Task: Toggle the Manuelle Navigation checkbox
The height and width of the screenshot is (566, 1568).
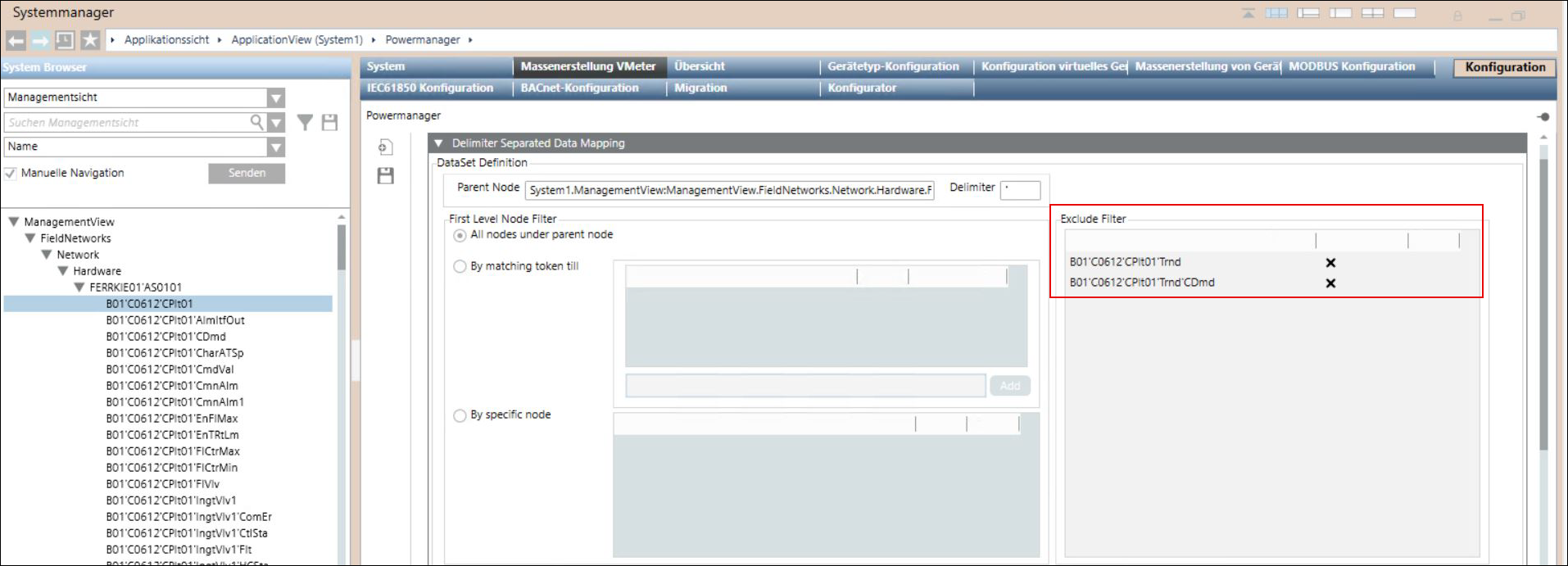Action: [x=11, y=174]
